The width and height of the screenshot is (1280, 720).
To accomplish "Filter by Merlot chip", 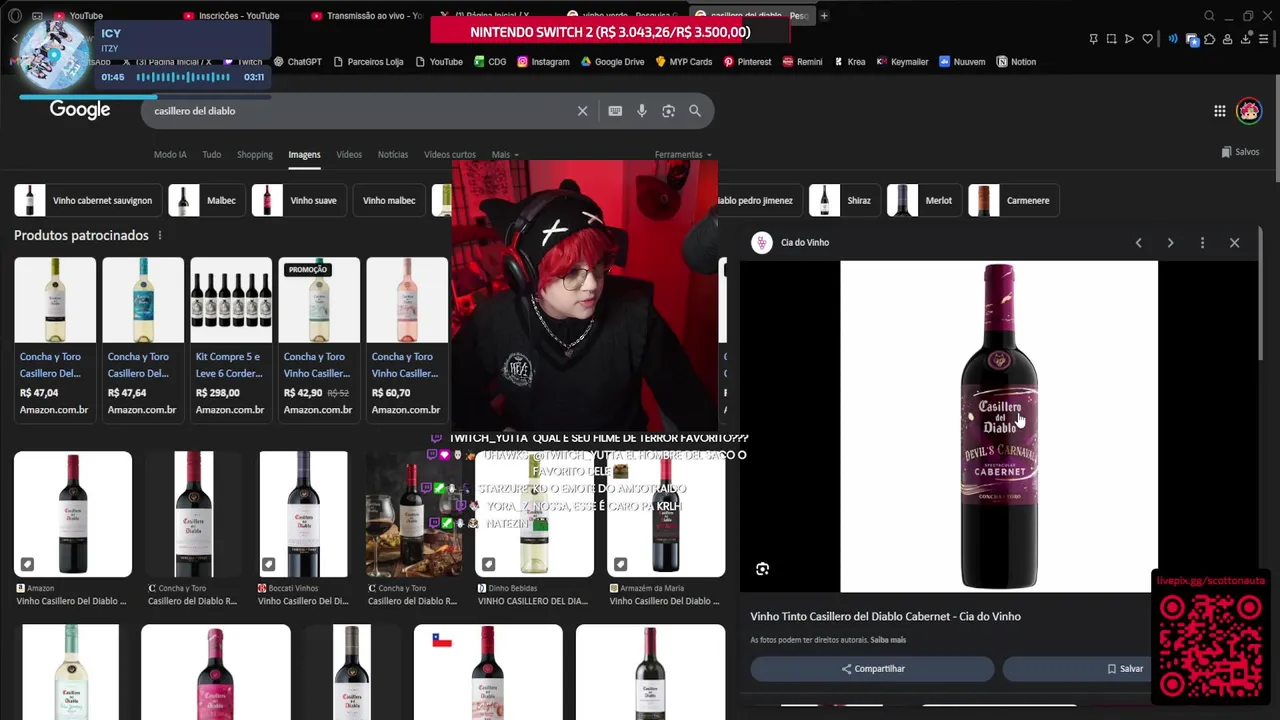I will click(923, 200).
